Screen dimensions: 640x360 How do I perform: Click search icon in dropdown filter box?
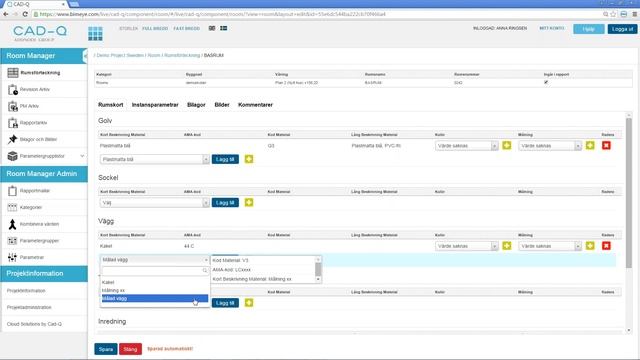pos(205,271)
